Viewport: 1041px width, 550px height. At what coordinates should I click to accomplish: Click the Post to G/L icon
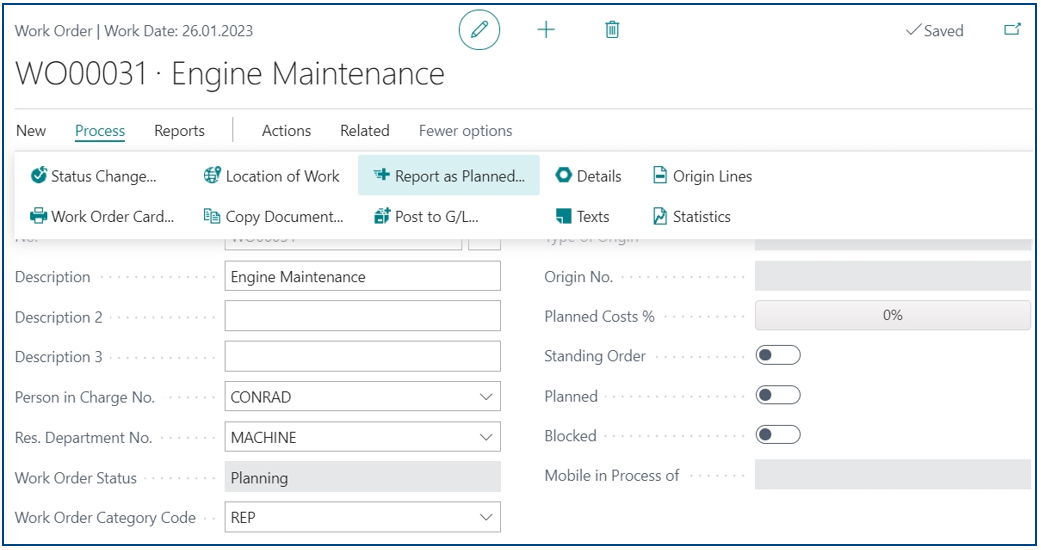click(382, 216)
